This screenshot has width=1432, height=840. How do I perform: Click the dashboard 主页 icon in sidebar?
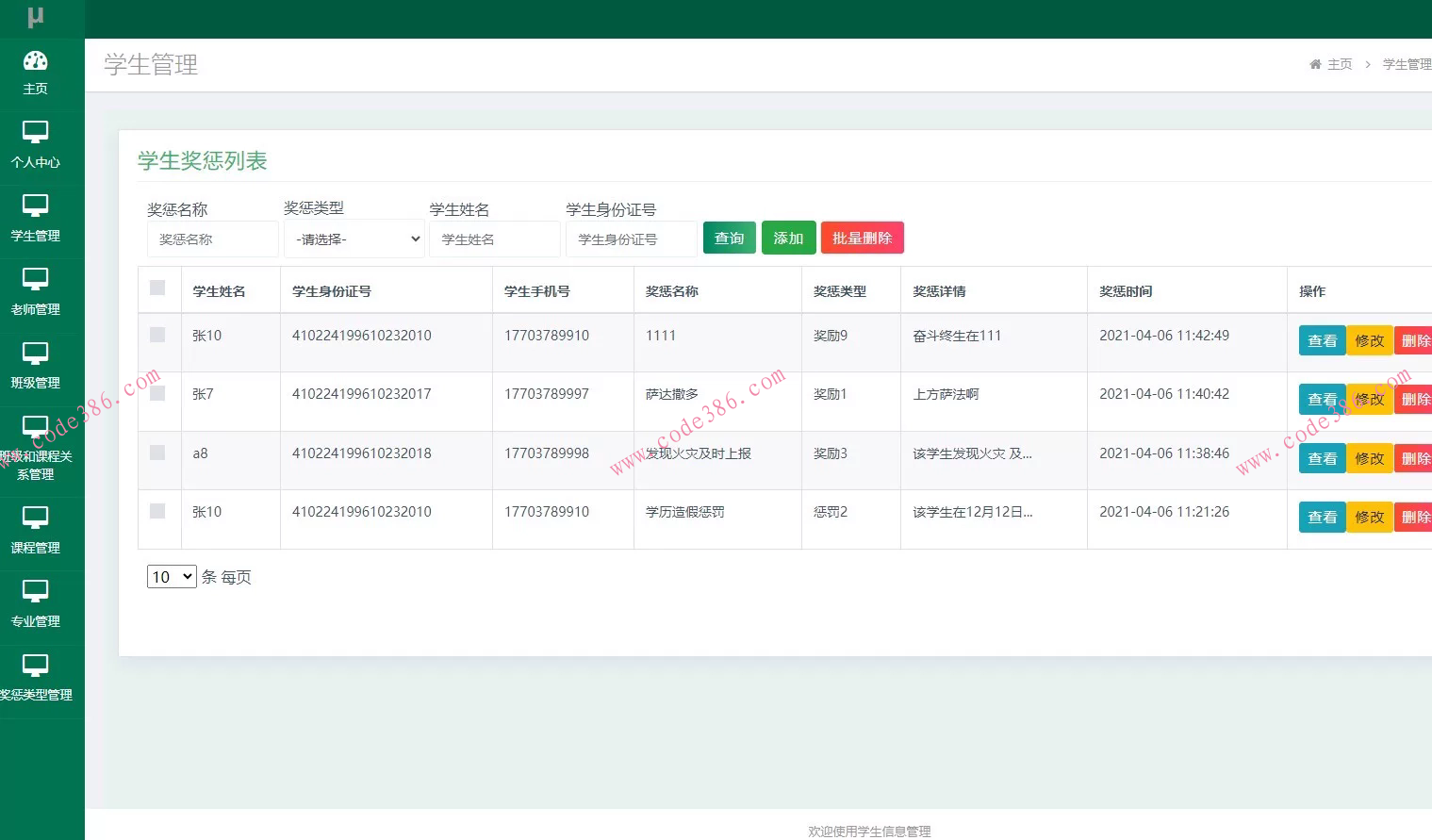click(35, 61)
